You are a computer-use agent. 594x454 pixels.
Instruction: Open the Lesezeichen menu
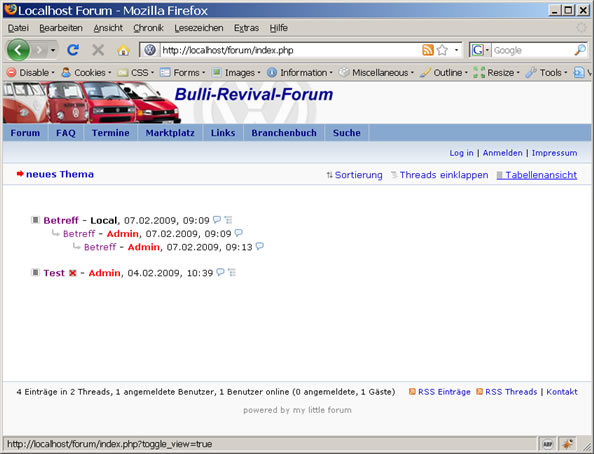199,28
